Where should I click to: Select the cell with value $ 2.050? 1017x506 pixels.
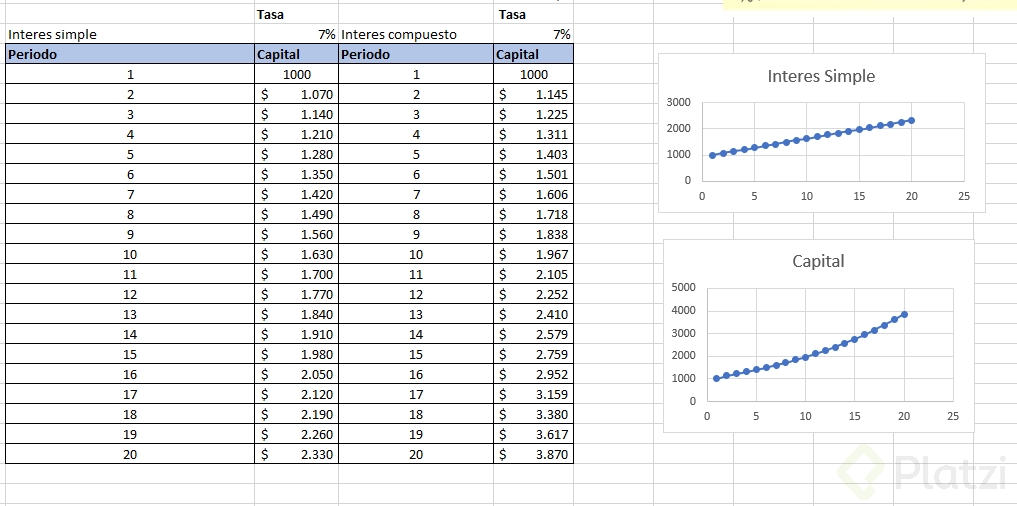(296, 374)
